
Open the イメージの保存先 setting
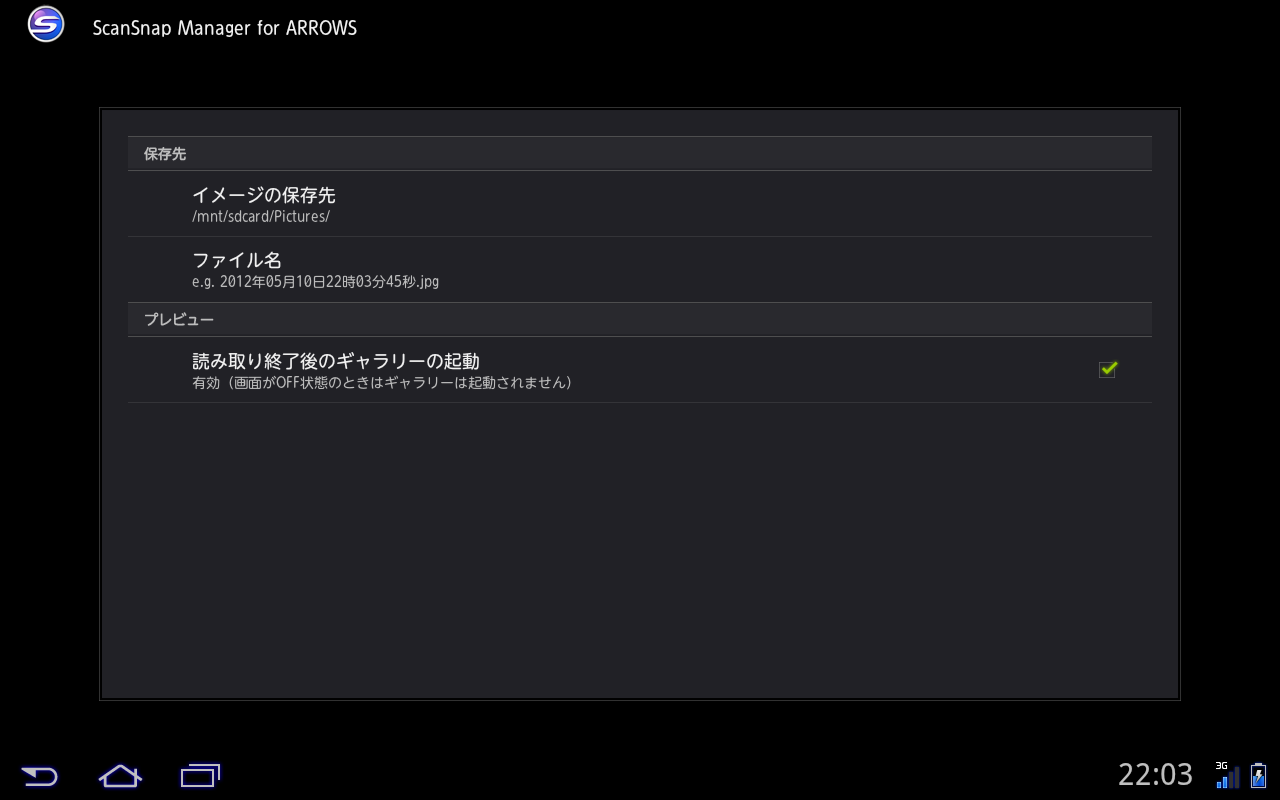pyautogui.click(x=640, y=204)
